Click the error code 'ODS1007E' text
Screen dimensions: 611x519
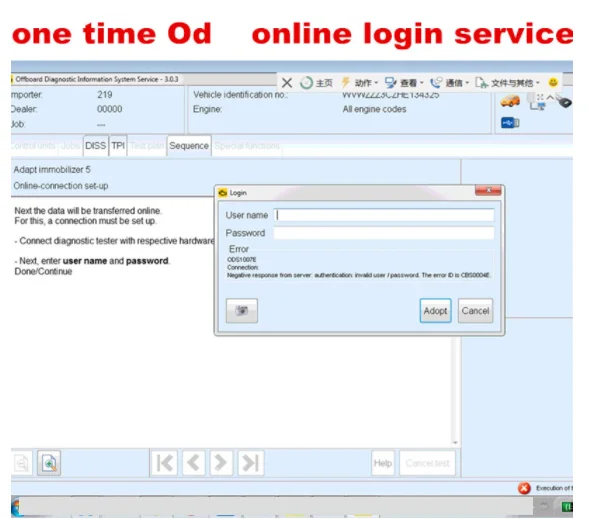(242, 260)
